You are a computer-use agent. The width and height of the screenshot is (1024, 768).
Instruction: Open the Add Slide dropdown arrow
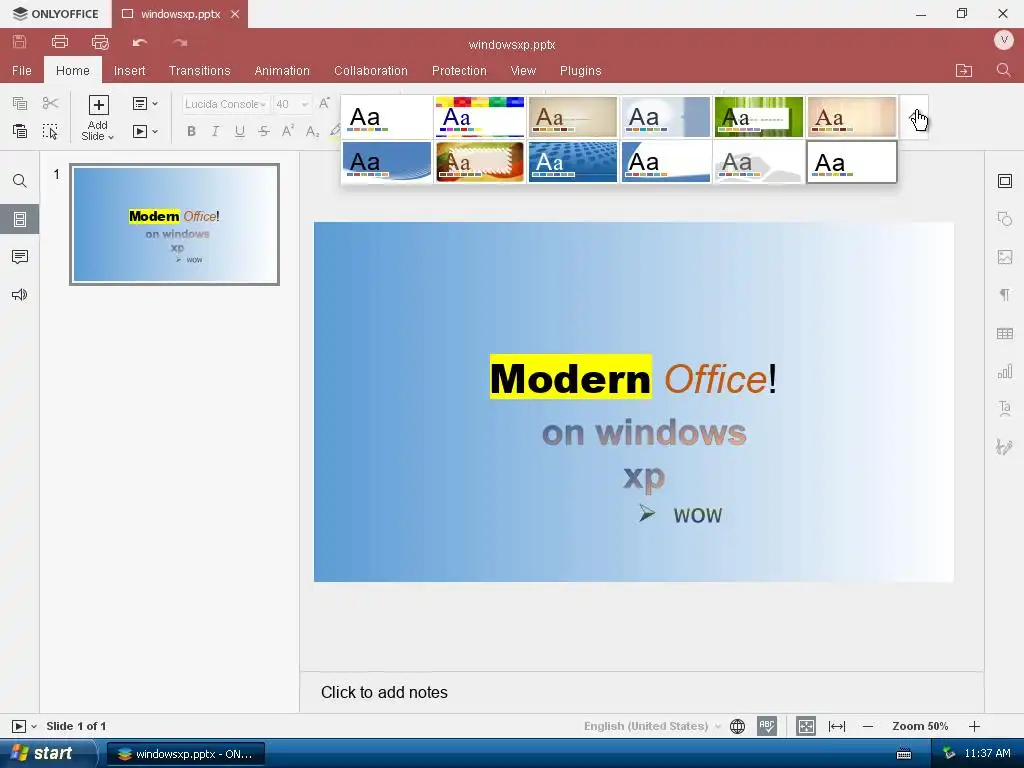pos(111,136)
